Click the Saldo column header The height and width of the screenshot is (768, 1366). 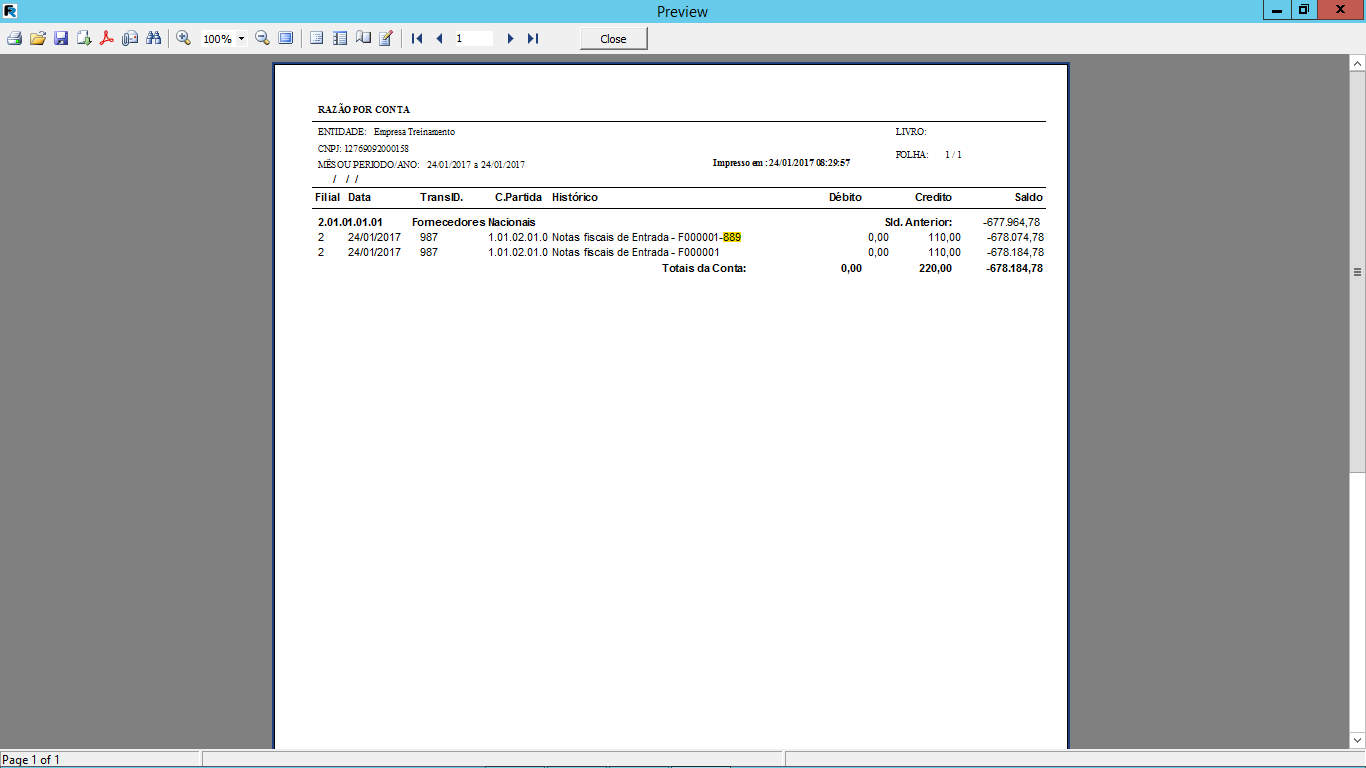pos(1029,197)
